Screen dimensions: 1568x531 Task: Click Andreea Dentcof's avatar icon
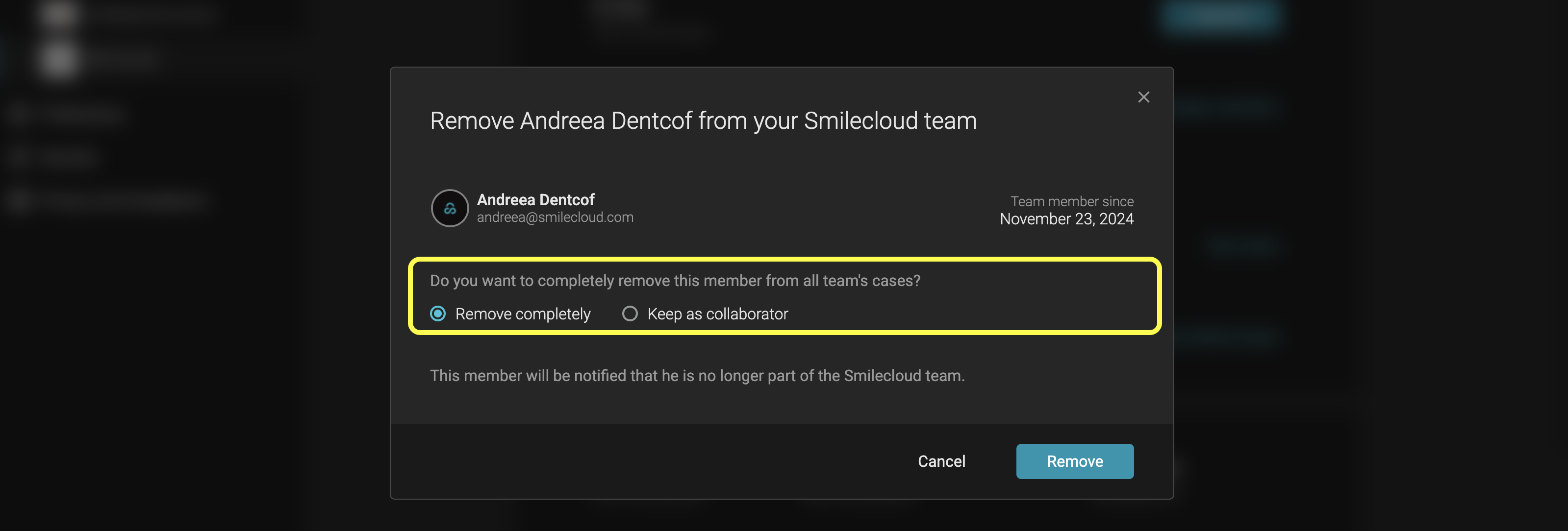450,208
